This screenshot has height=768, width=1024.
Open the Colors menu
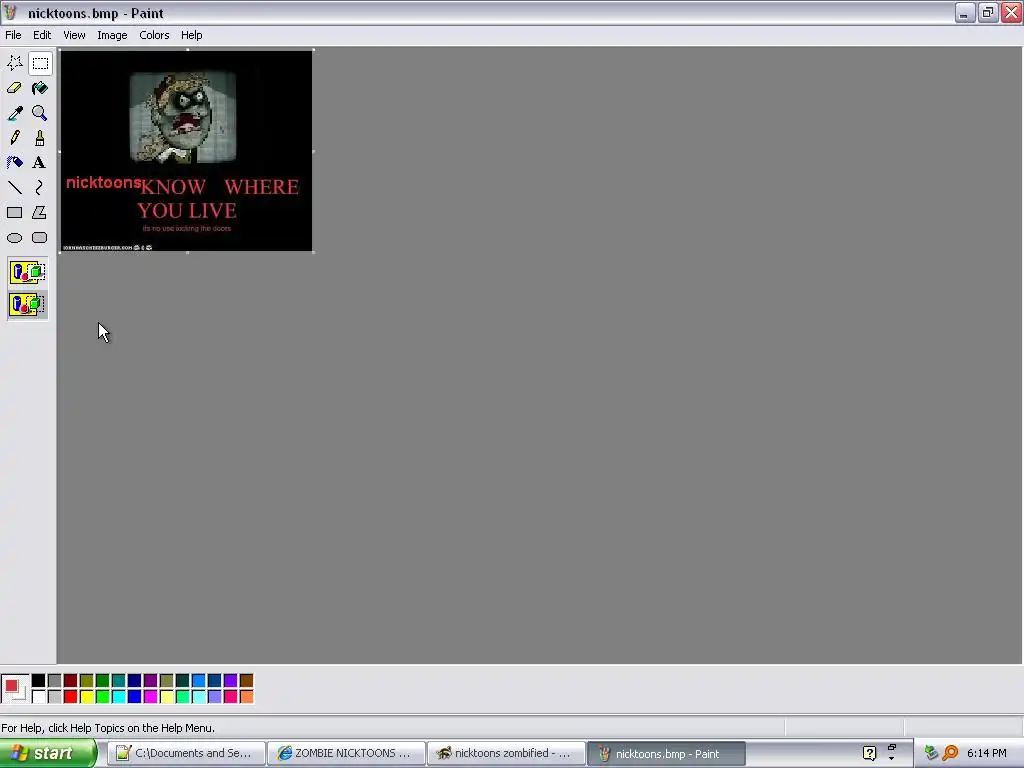click(x=154, y=35)
